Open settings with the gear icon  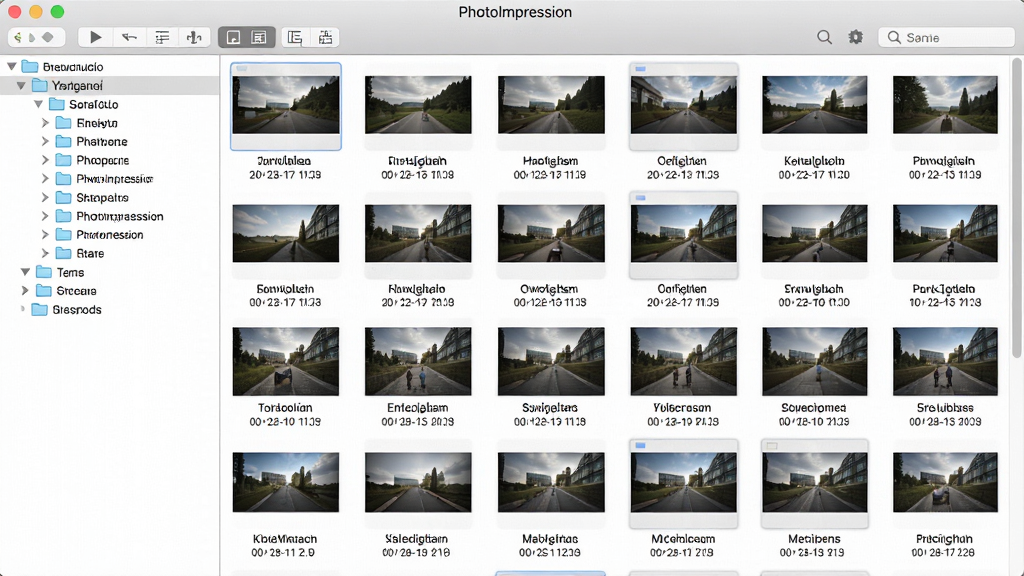[856, 37]
